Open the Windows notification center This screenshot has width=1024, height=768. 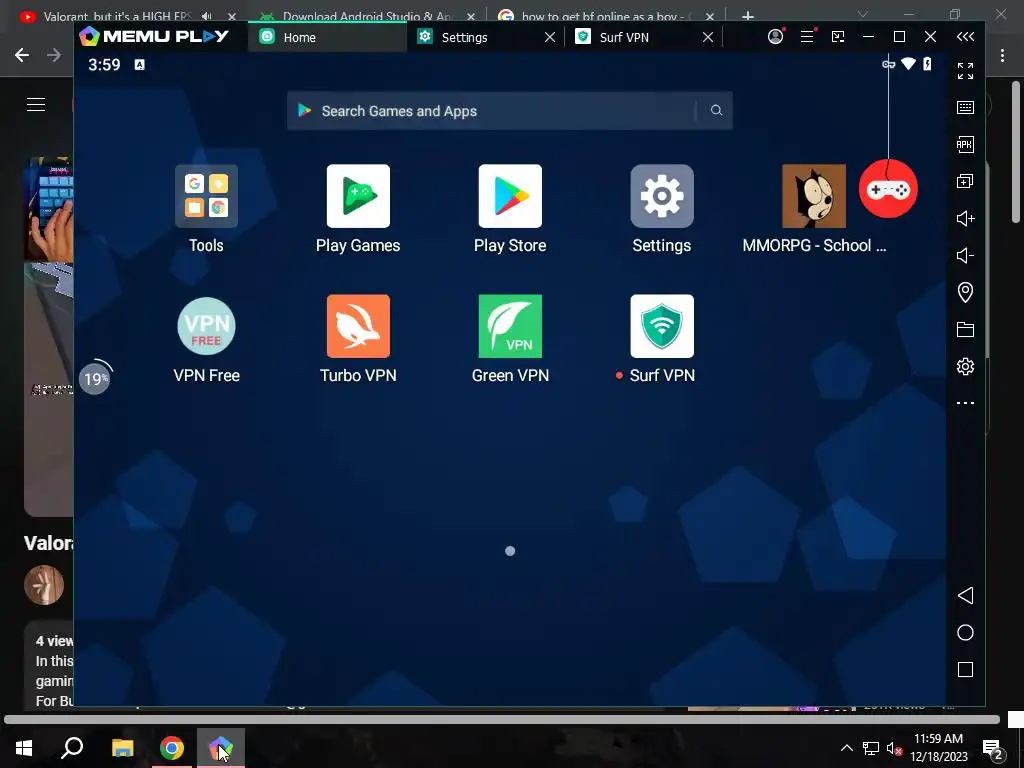[x=993, y=748]
